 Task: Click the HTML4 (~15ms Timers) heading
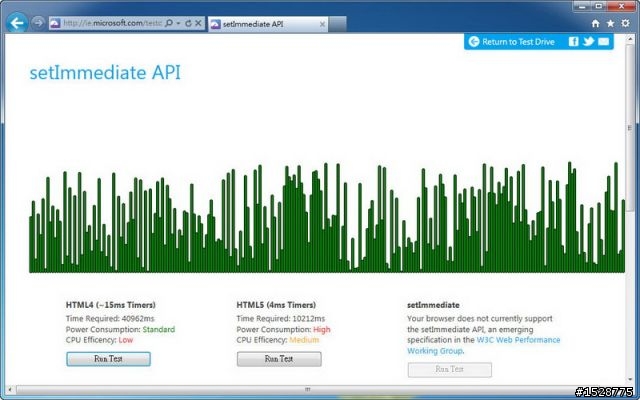coord(111,305)
